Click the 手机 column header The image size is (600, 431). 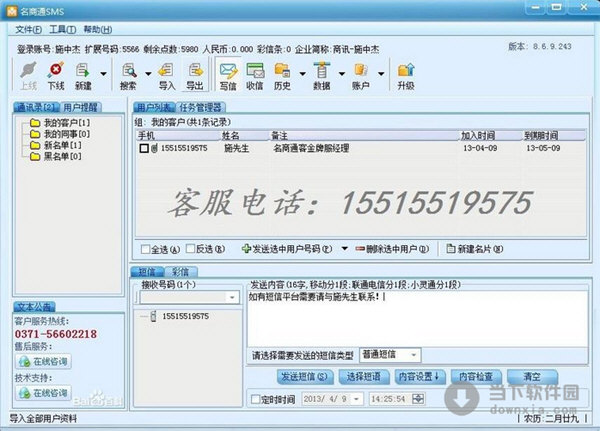(178, 136)
